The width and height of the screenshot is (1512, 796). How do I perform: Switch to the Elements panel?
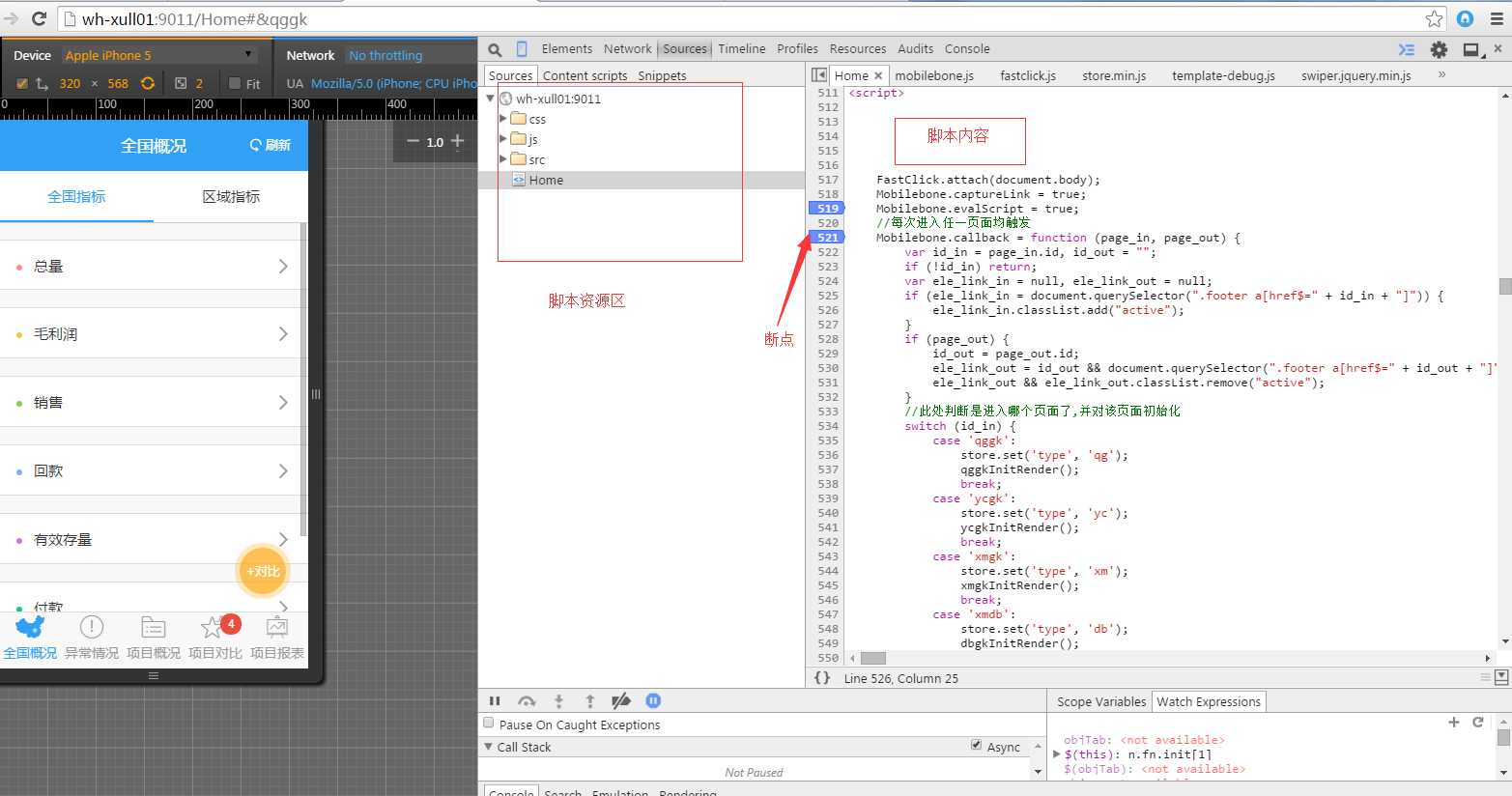click(x=567, y=49)
